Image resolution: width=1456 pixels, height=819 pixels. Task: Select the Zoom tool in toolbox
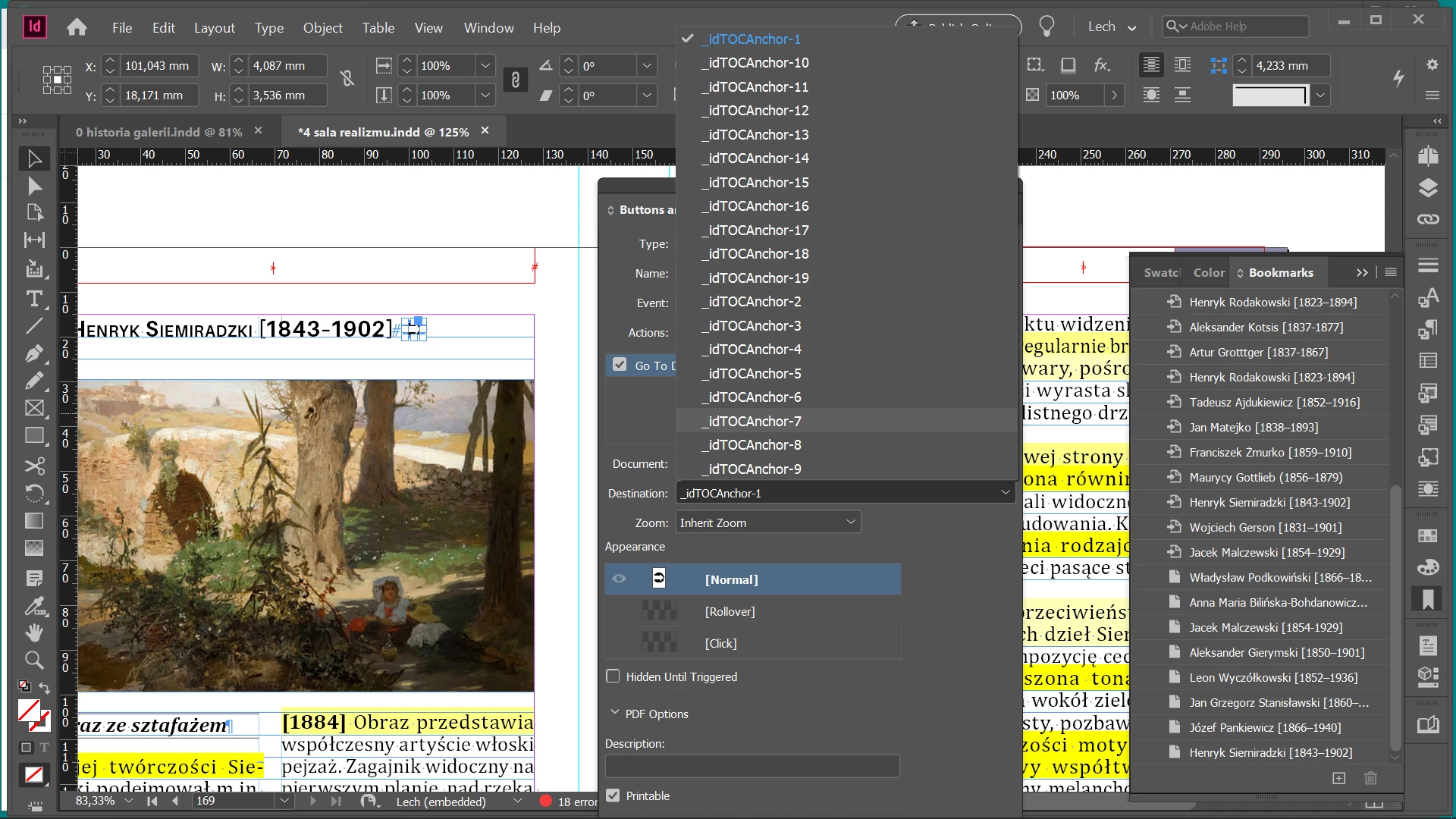(34, 660)
